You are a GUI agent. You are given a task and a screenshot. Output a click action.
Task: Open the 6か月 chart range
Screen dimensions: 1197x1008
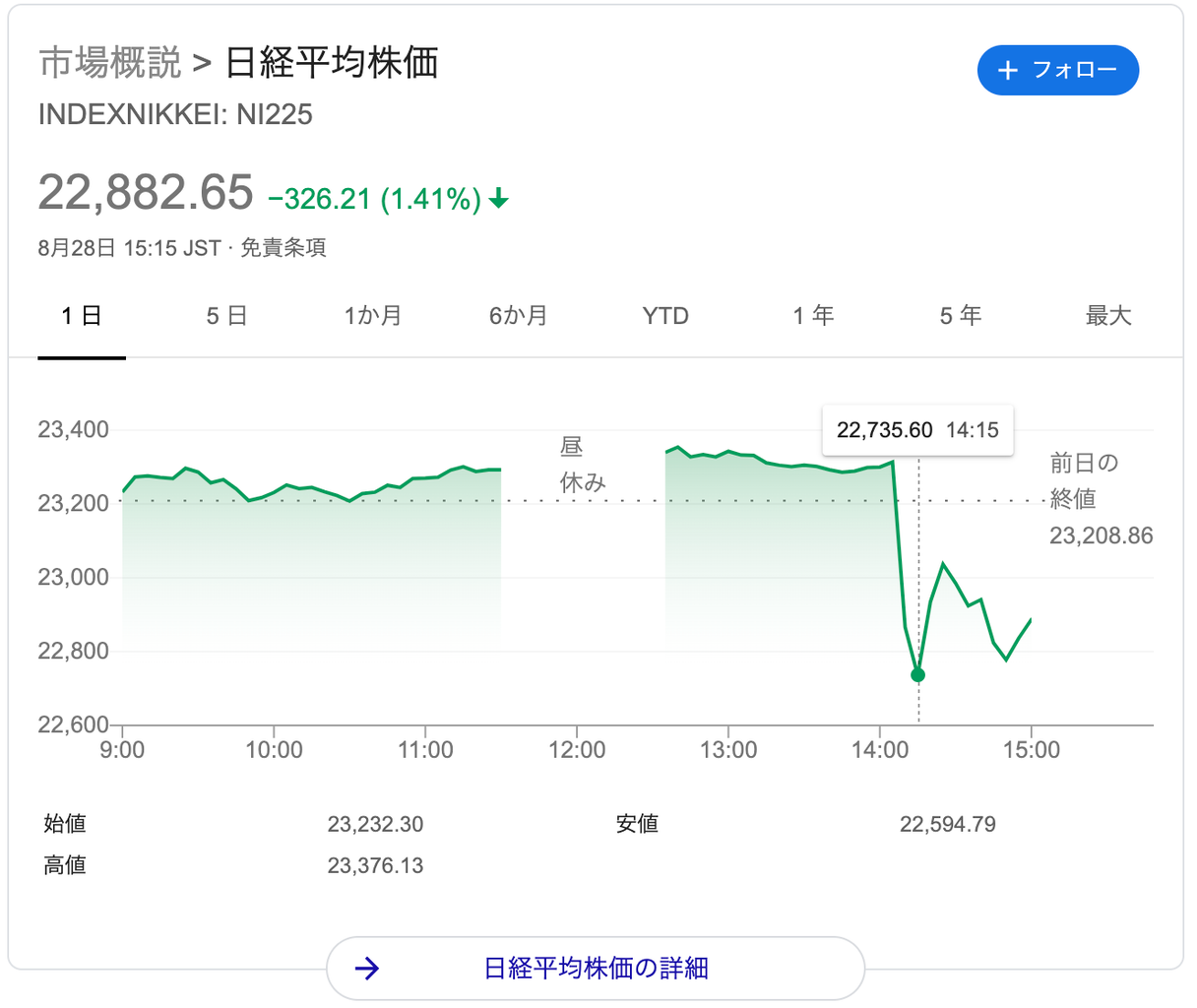click(x=518, y=316)
